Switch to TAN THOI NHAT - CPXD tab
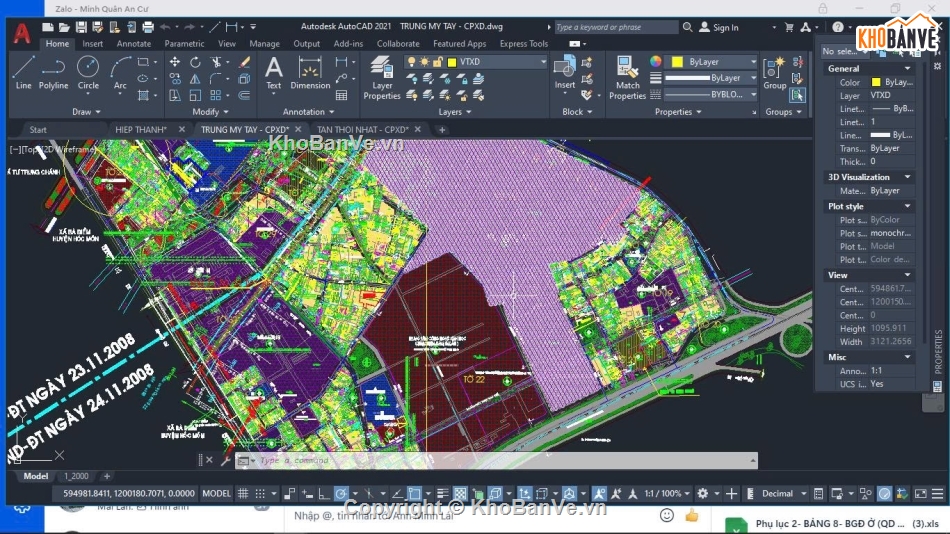The width and height of the screenshot is (950, 534). pyautogui.click(x=363, y=130)
